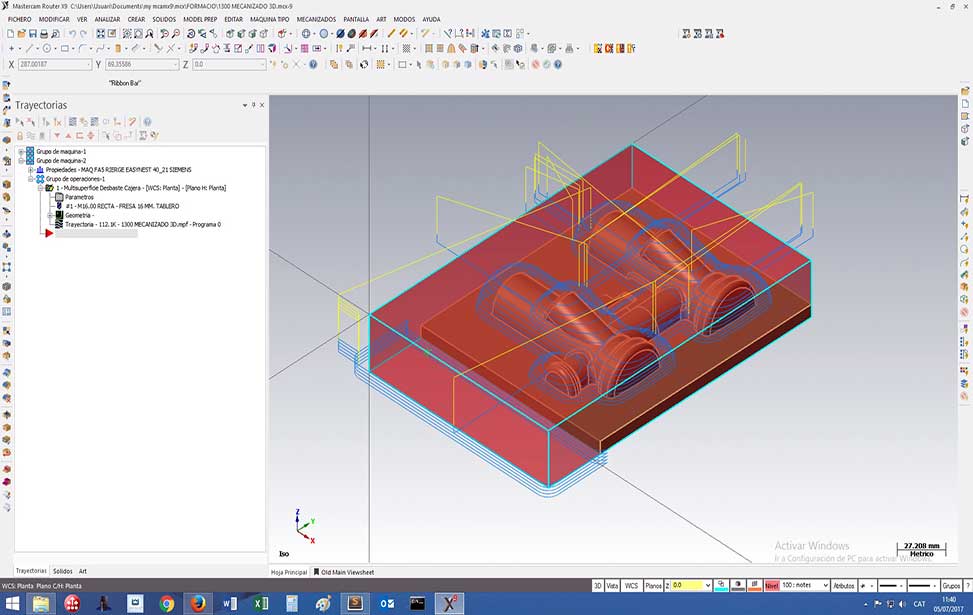The width and height of the screenshot is (973, 615).
Task: Click the Planos button in status bar
Action: [652, 585]
